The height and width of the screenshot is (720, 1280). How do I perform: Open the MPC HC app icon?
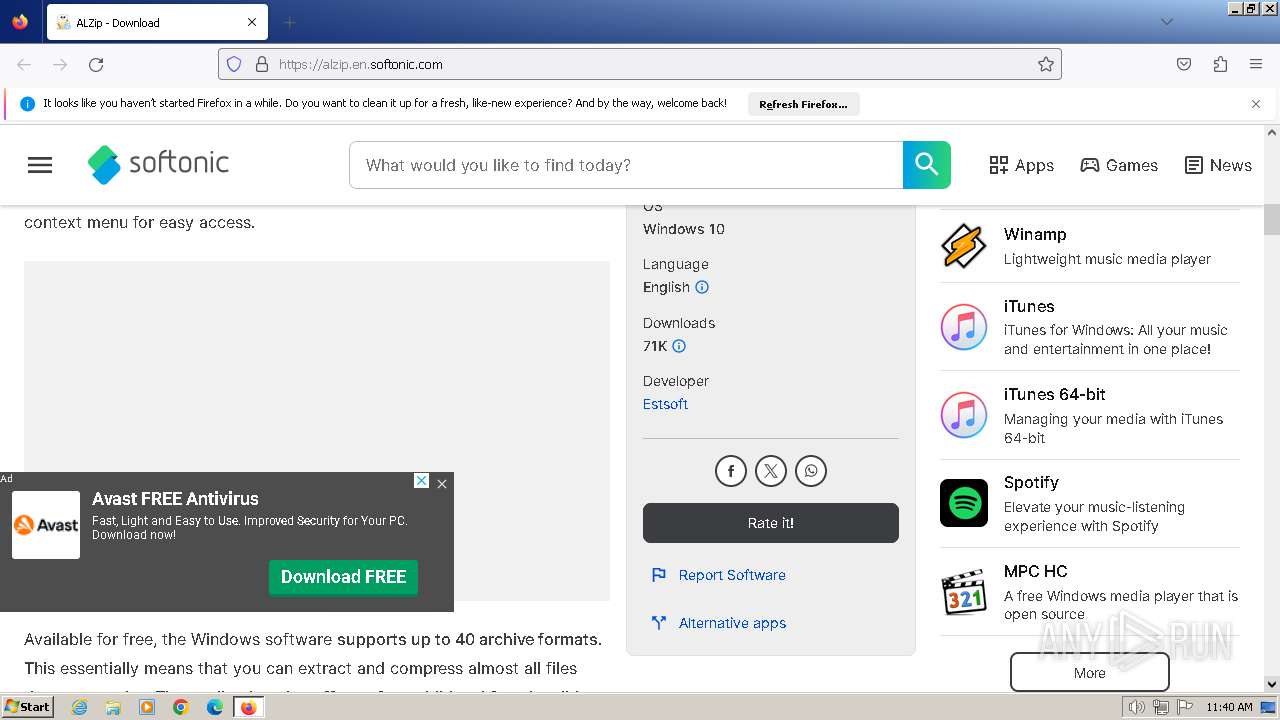coord(964,592)
